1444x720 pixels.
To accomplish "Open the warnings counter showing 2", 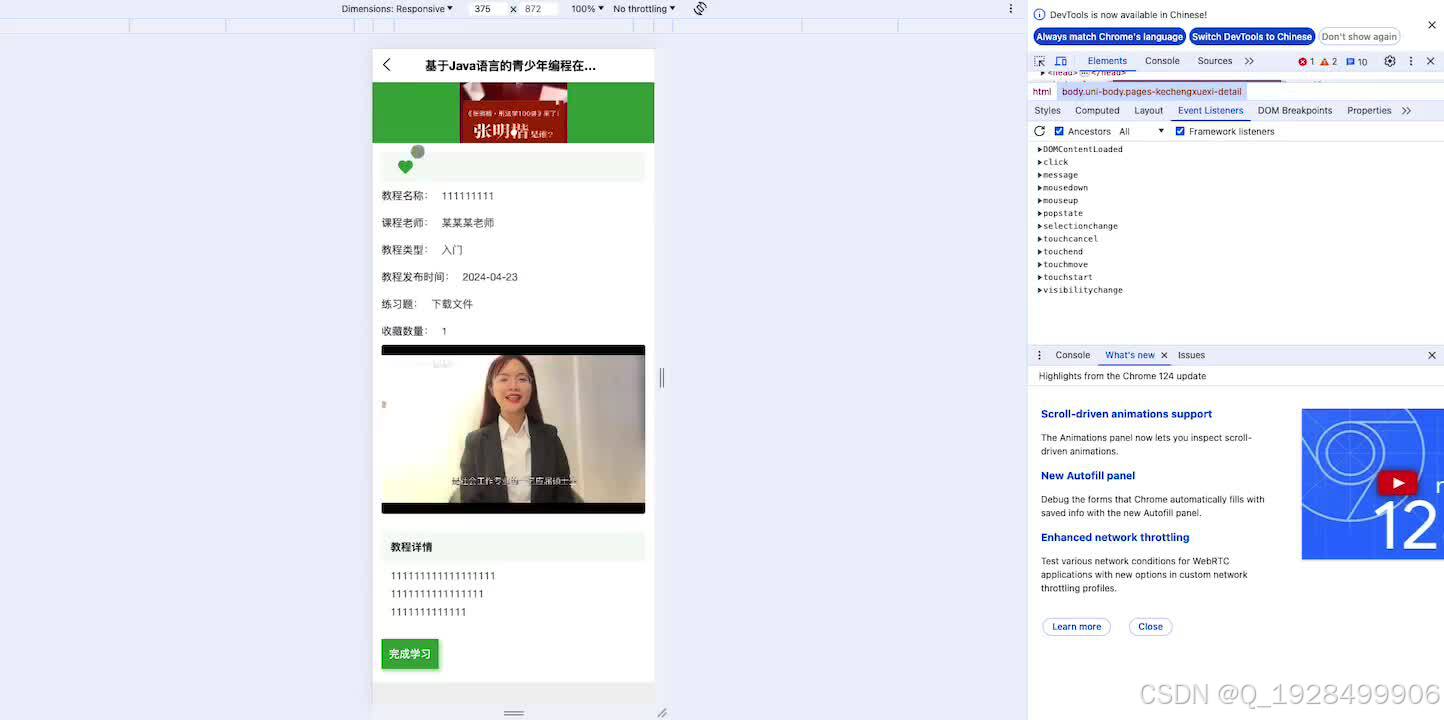I will click(x=1328, y=62).
